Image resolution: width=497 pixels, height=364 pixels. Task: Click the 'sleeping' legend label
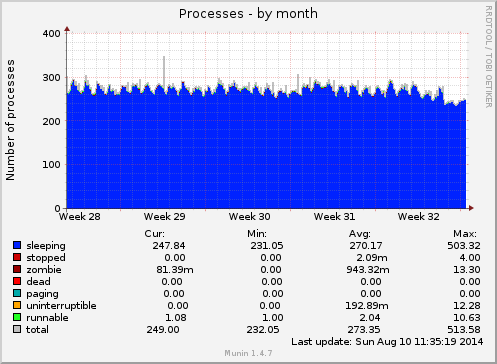(46, 246)
